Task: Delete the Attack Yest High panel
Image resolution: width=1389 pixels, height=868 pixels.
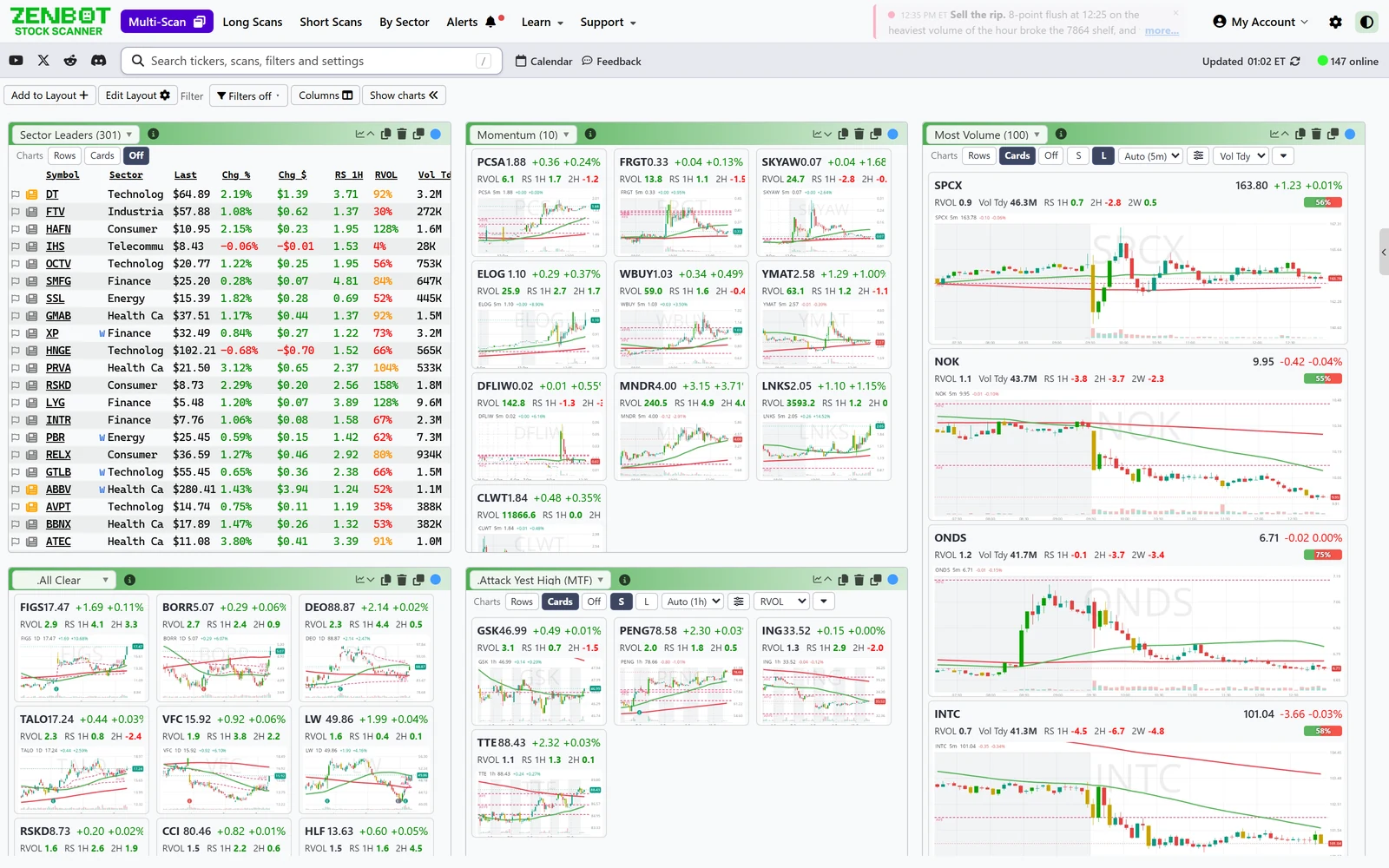Action: click(x=859, y=580)
